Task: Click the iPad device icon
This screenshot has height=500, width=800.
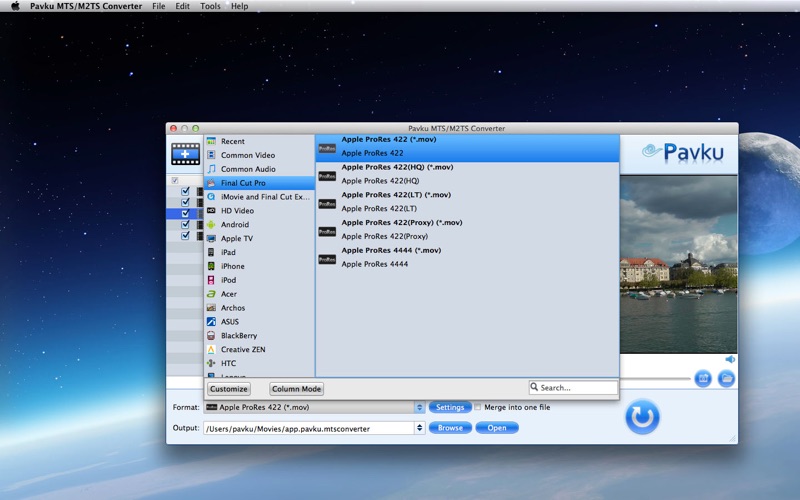Action: 211,252
